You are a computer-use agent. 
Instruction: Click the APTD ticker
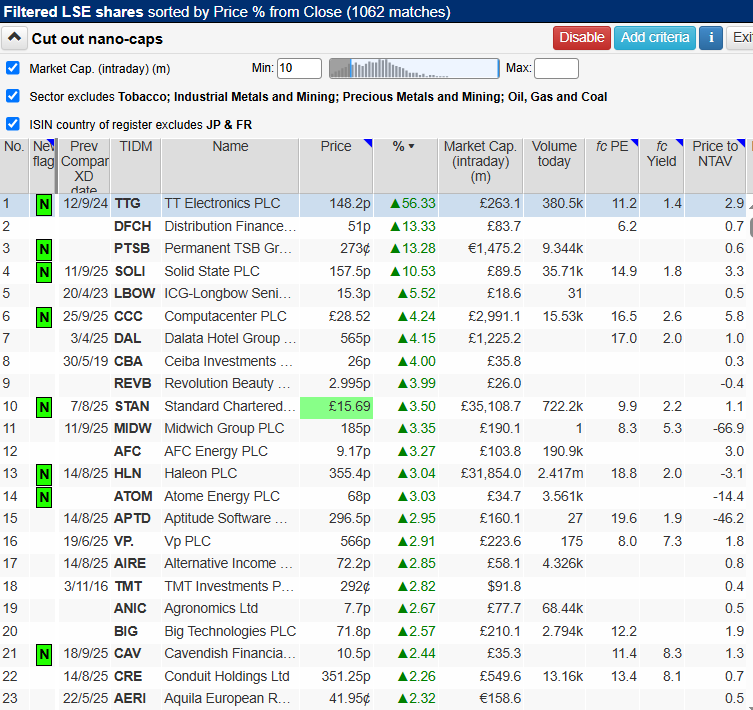tap(132, 518)
